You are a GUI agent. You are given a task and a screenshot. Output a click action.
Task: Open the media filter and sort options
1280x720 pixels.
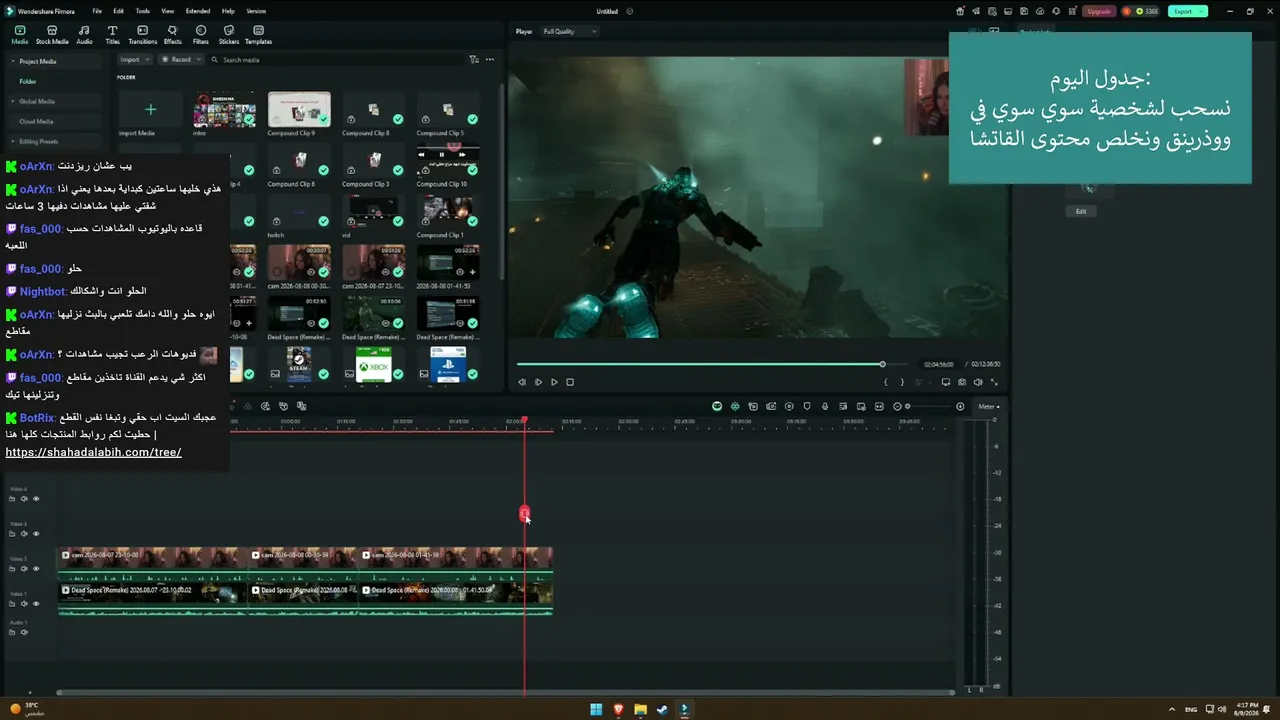[474, 60]
